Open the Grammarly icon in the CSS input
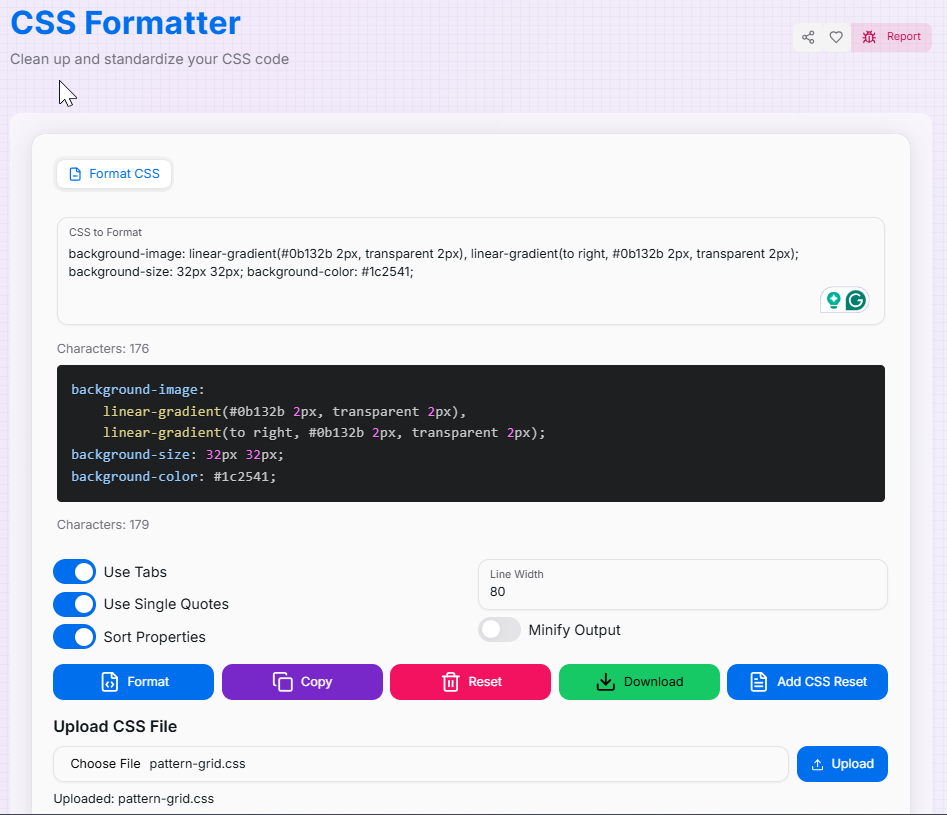The image size is (947, 815). coord(857,299)
